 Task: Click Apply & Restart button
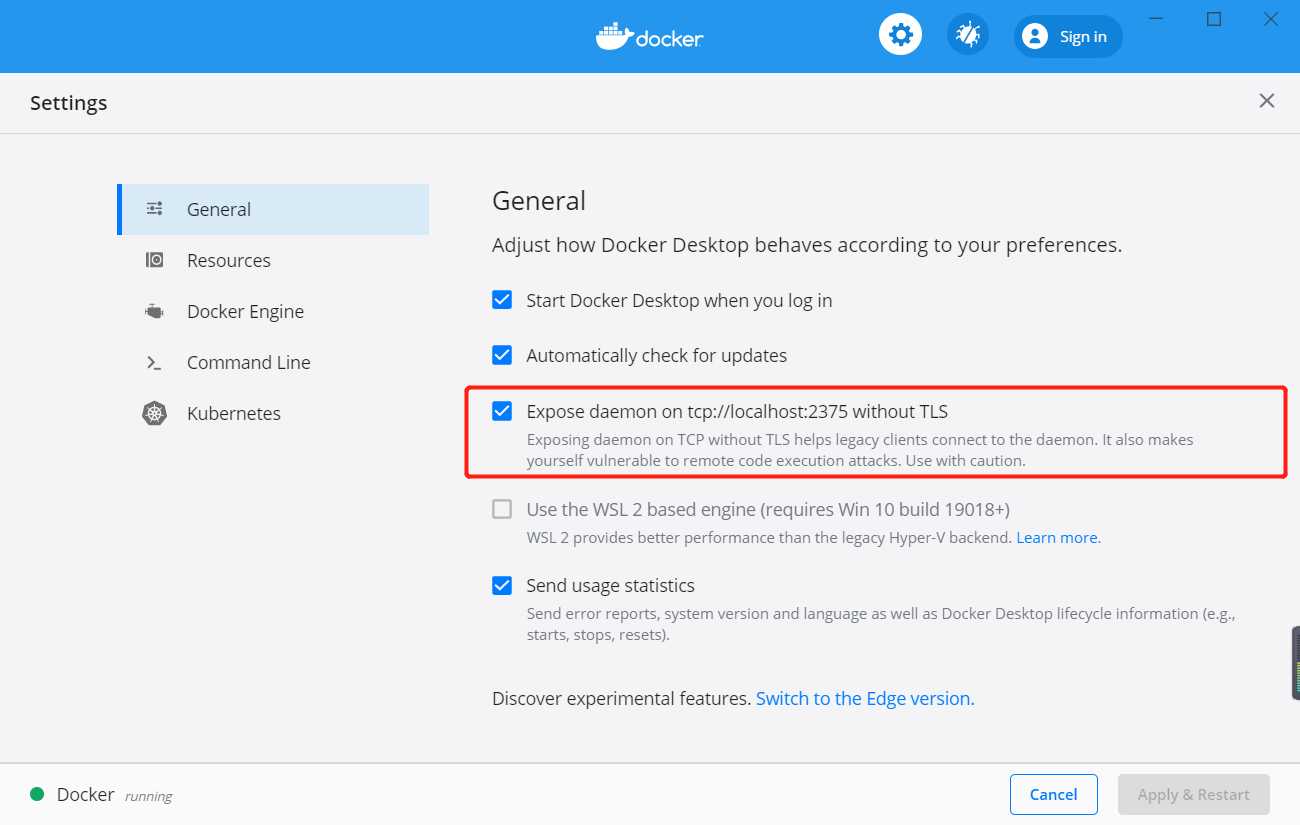tap(1194, 794)
